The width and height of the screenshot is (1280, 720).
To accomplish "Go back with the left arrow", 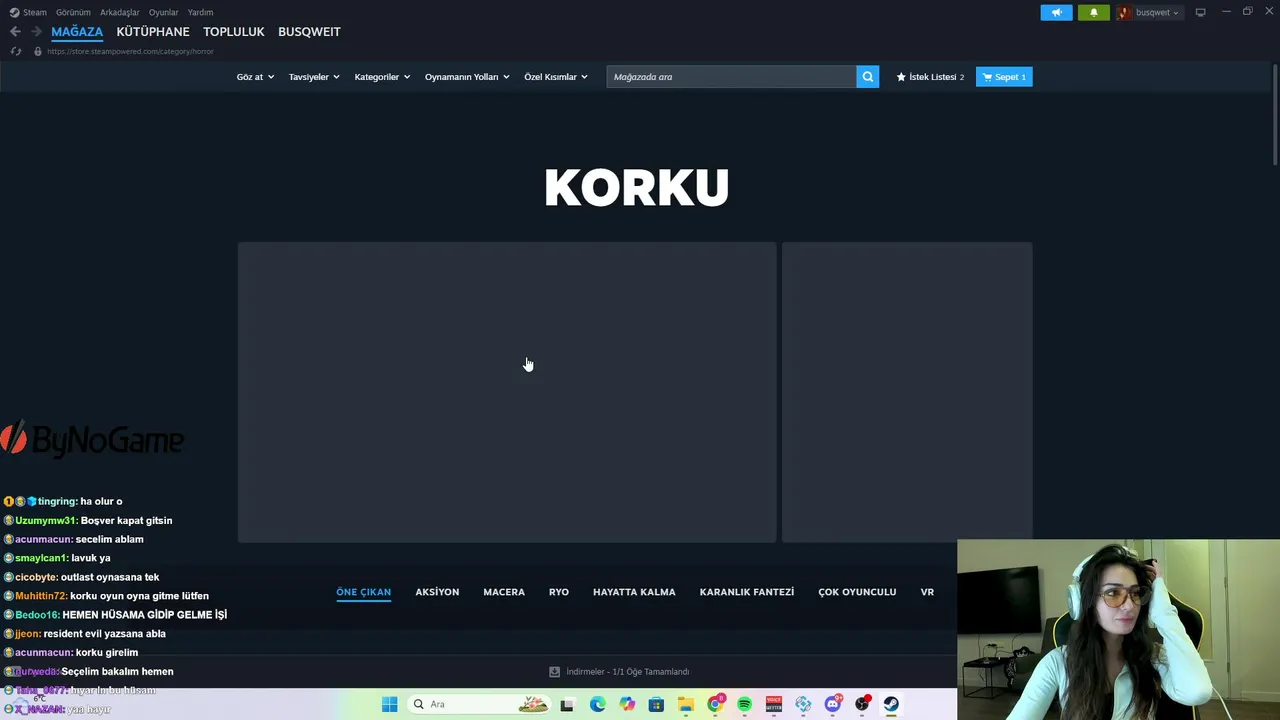I will [x=15, y=32].
